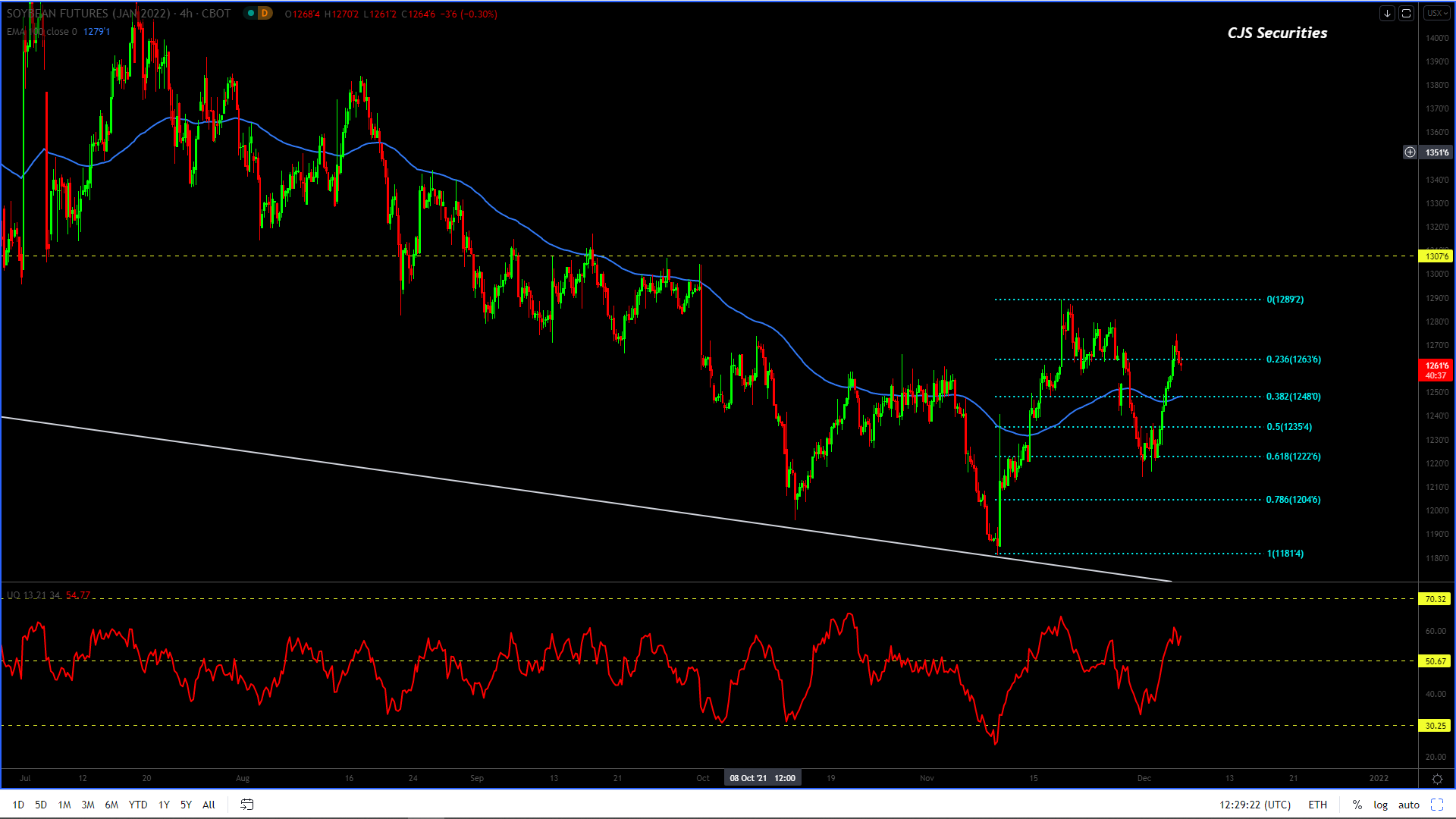
Task: Click the down arrow pane button
Action: [1387, 13]
